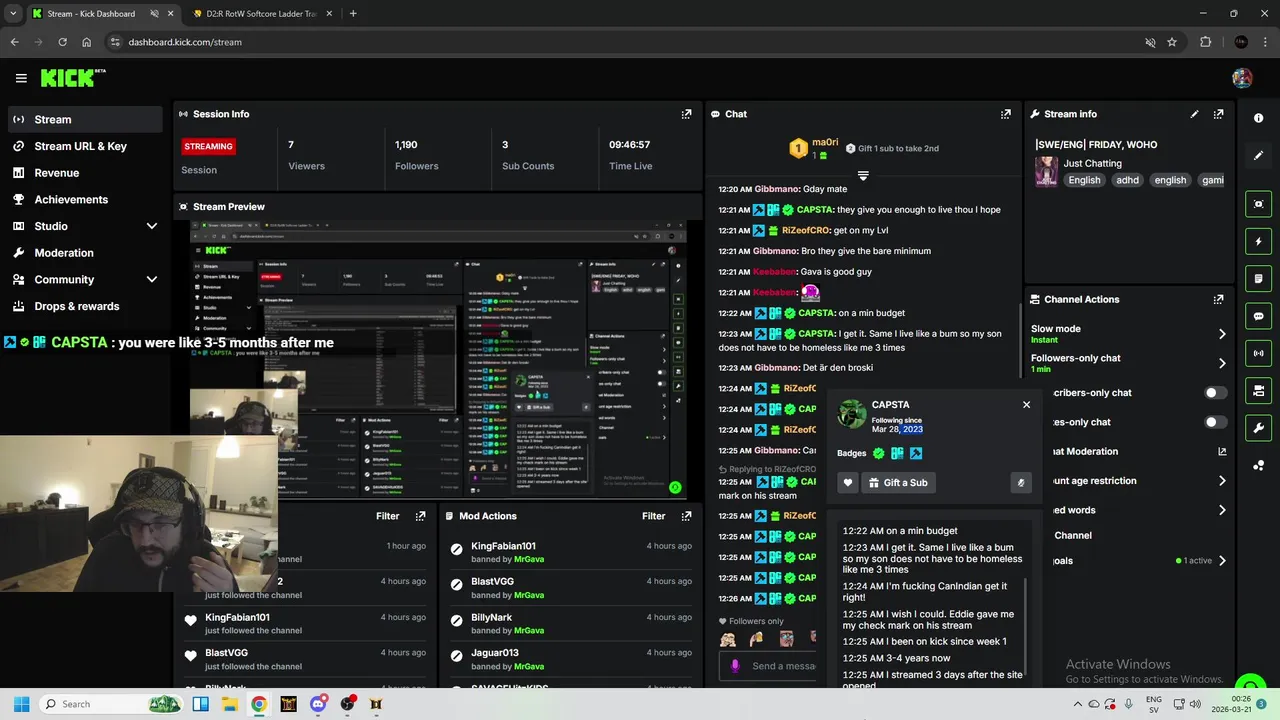Expand the Studio sidebar section
The image size is (1280, 720).
152,226
